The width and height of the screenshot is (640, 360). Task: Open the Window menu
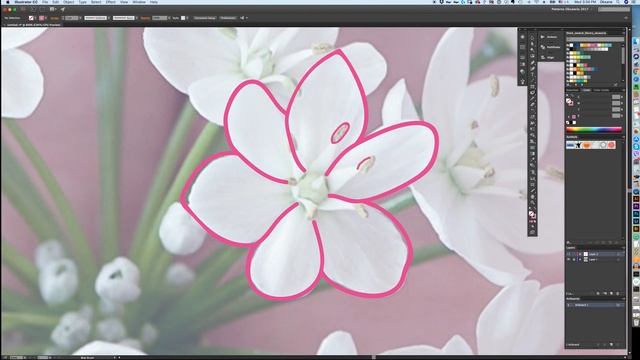[x=139, y=2]
